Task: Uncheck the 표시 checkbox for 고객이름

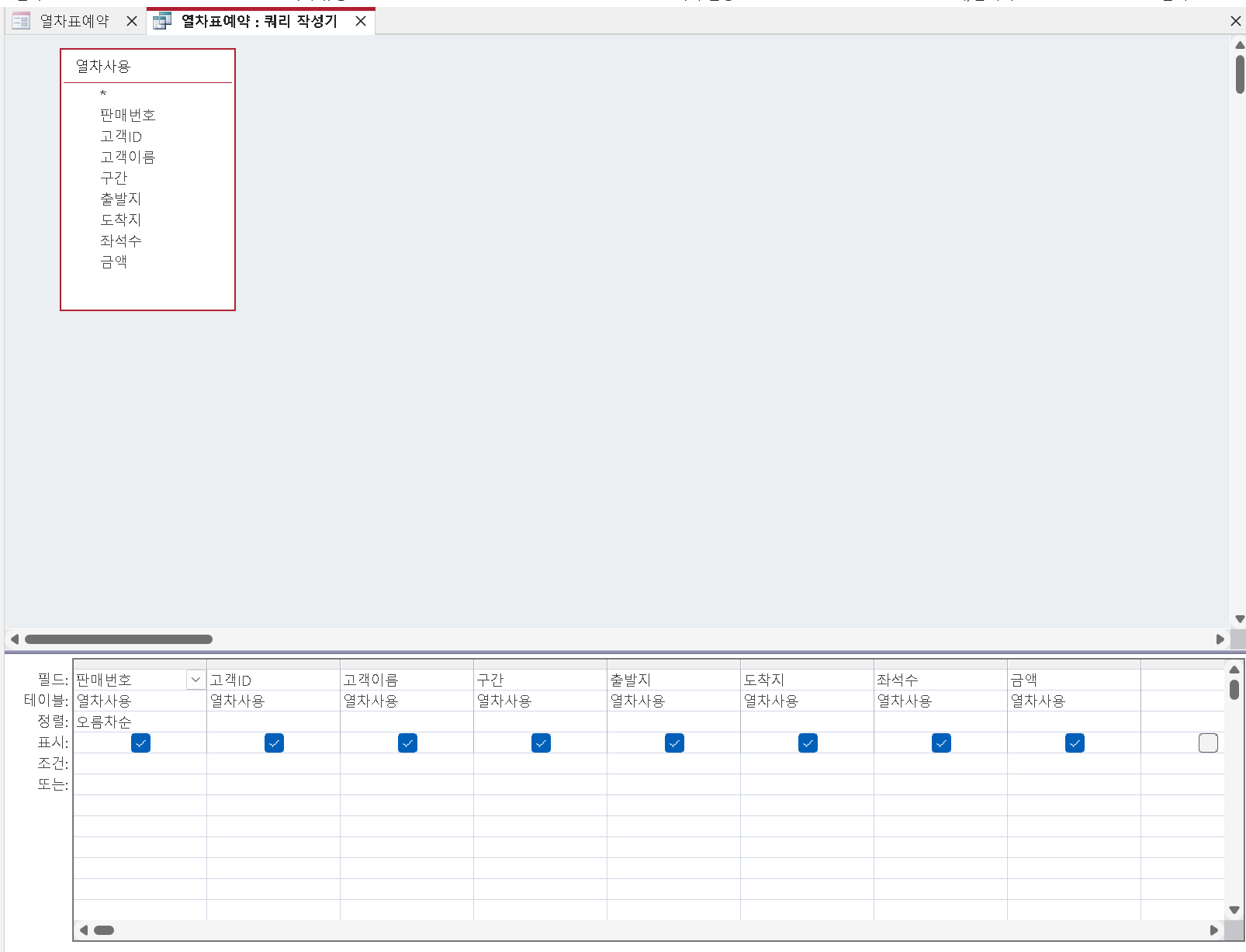Action: 407,743
